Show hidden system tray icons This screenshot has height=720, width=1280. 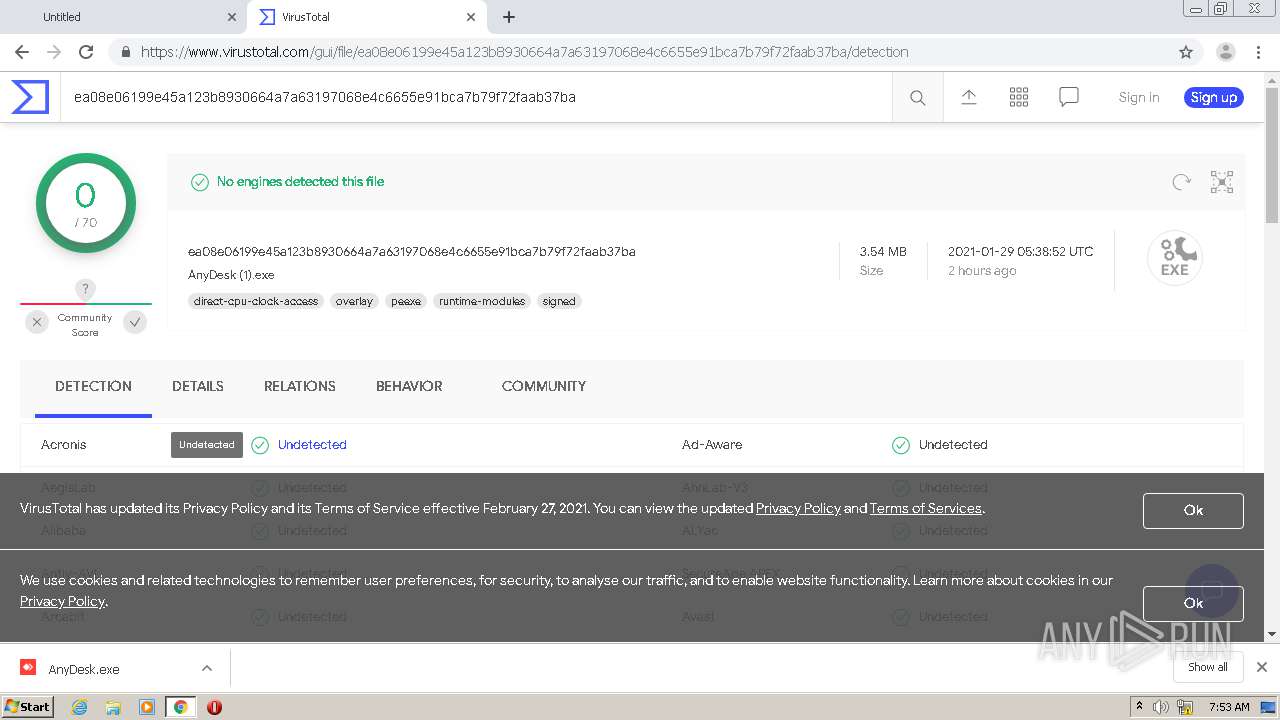pyautogui.click(x=1140, y=707)
